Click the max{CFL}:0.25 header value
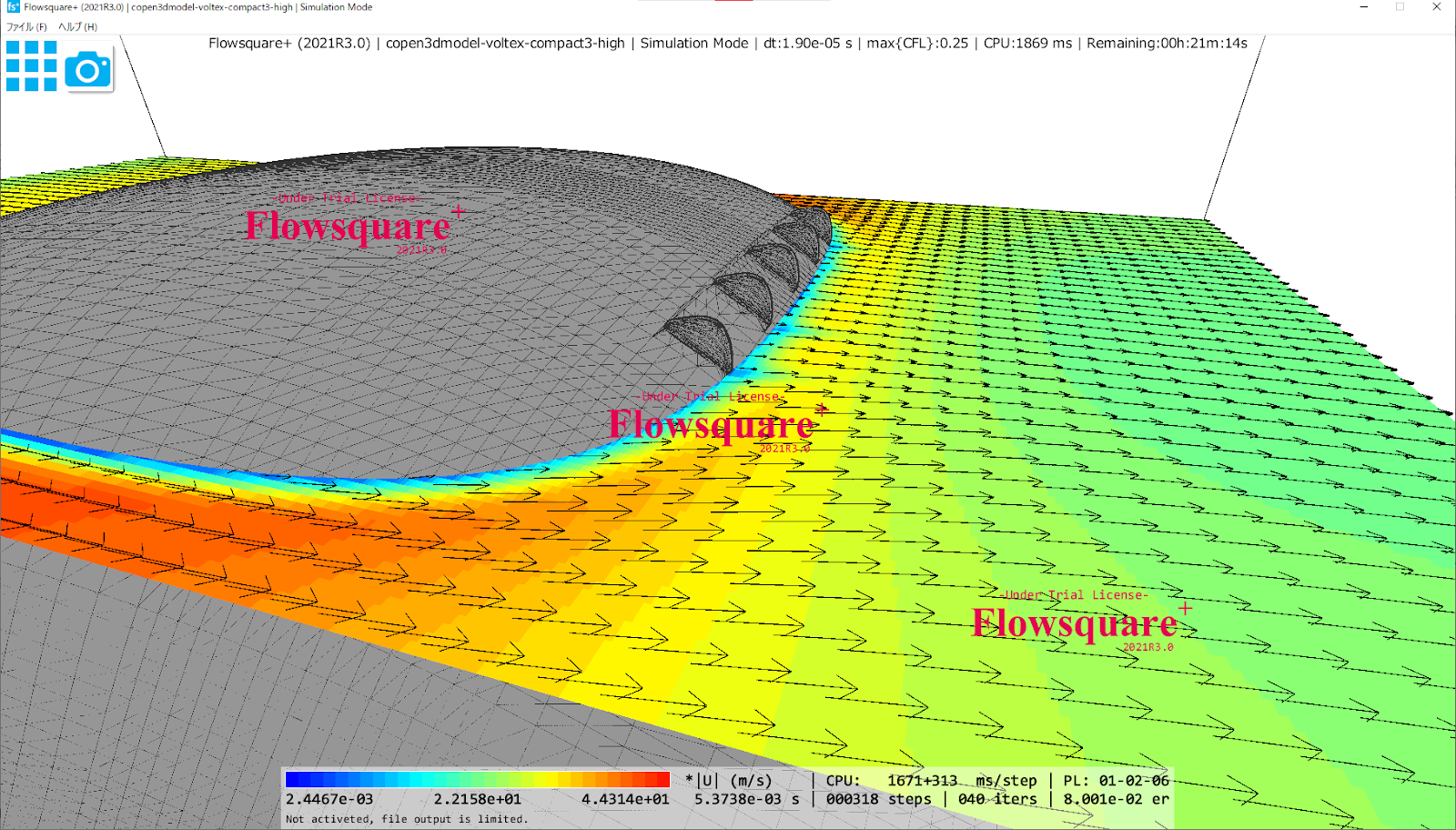This screenshot has width=1456, height=830. (x=917, y=43)
